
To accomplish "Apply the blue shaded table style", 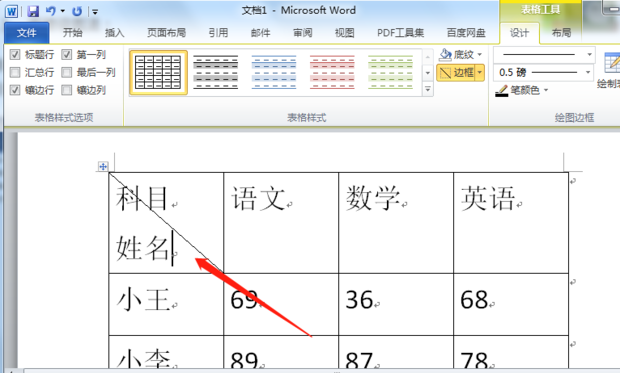I will 274,72.
